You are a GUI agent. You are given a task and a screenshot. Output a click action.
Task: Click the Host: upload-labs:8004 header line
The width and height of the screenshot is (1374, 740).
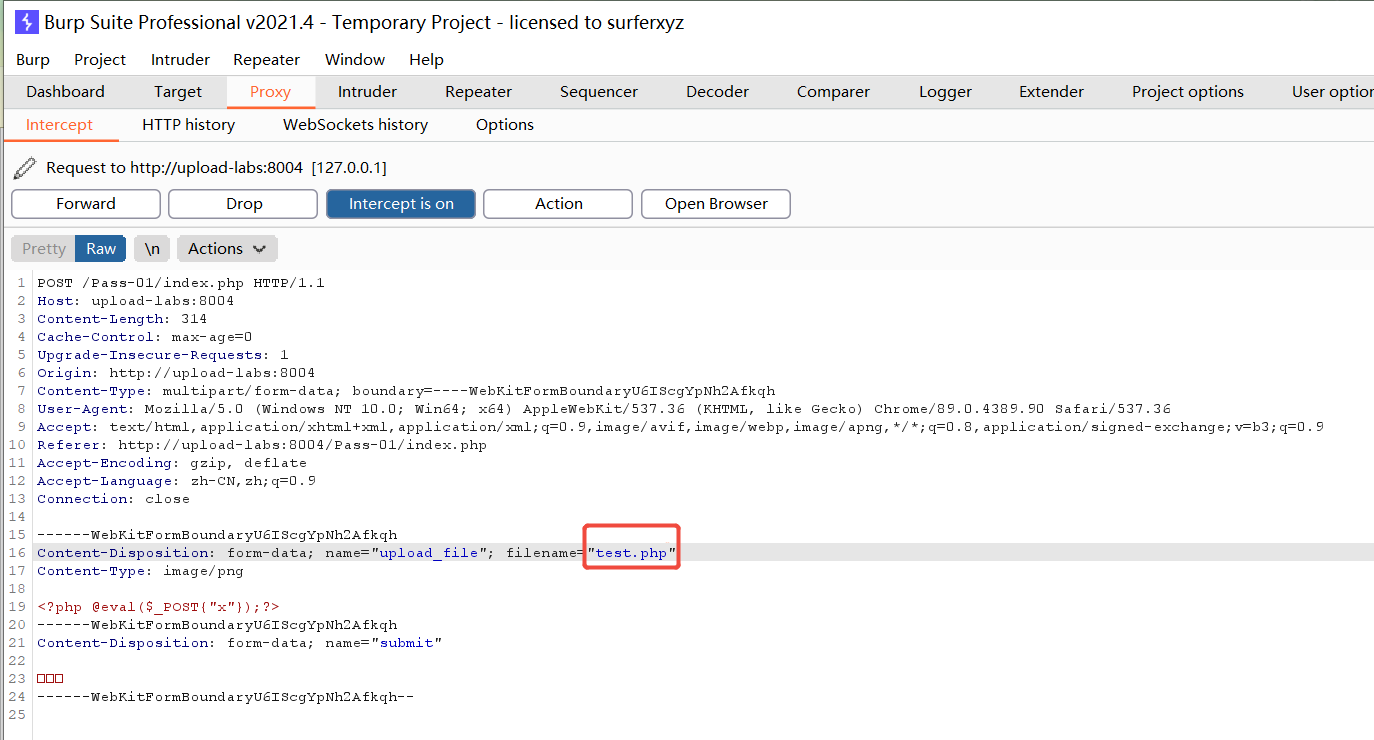pyautogui.click(x=136, y=301)
